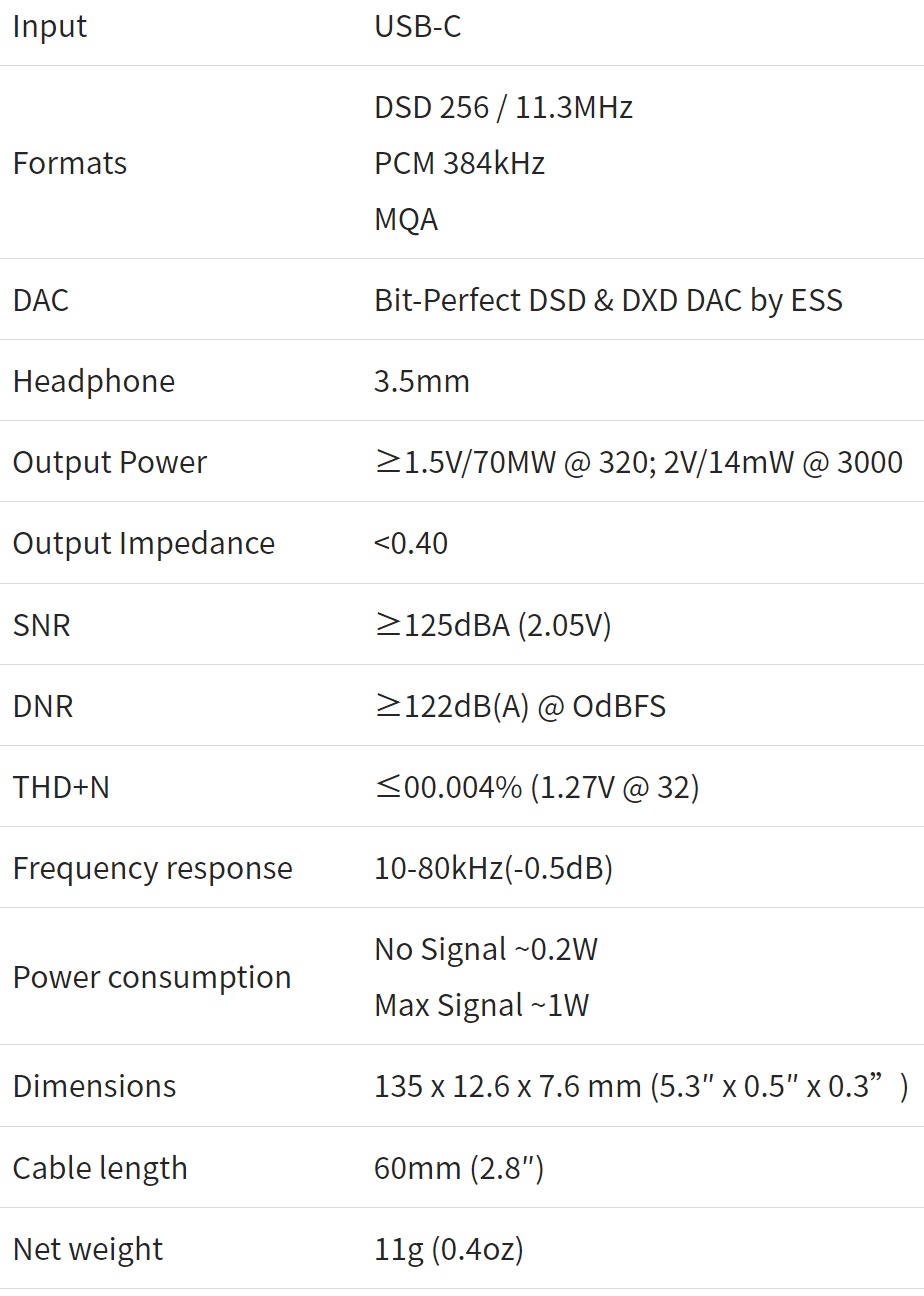The width and height of the screenshot is (924, 1296).
Task: Click the Output Power label
Action: tap(110, 463)
